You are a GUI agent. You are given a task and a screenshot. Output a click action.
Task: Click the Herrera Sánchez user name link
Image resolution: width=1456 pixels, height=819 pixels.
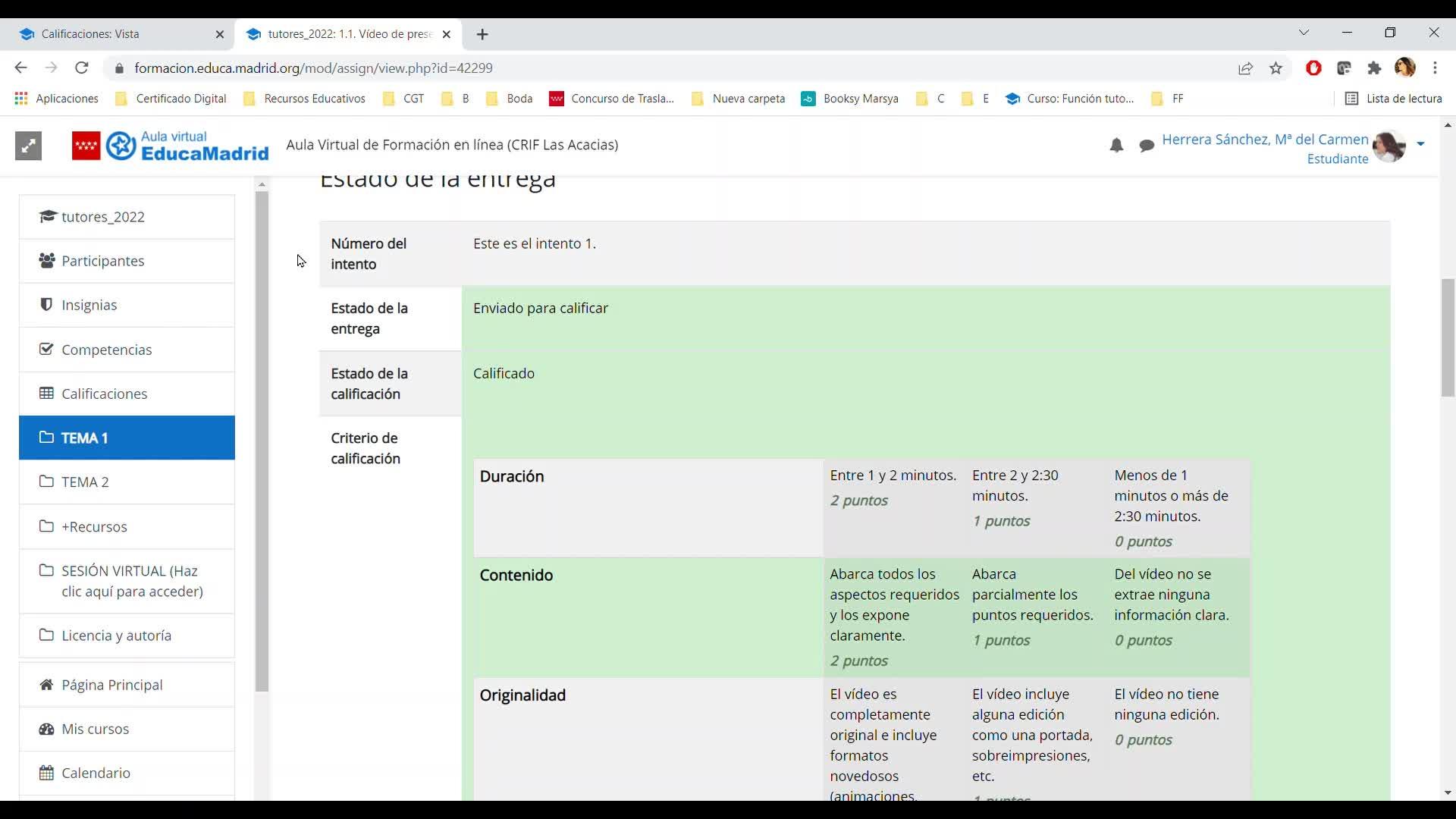coord(1264,140)
